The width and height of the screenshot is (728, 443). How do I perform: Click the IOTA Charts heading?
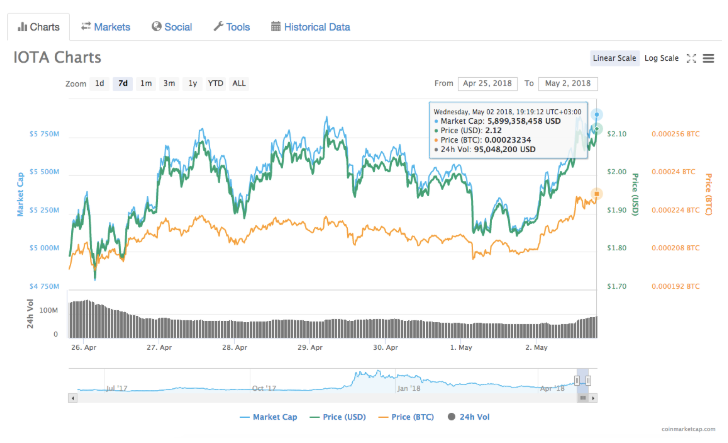tap(57, 58)
